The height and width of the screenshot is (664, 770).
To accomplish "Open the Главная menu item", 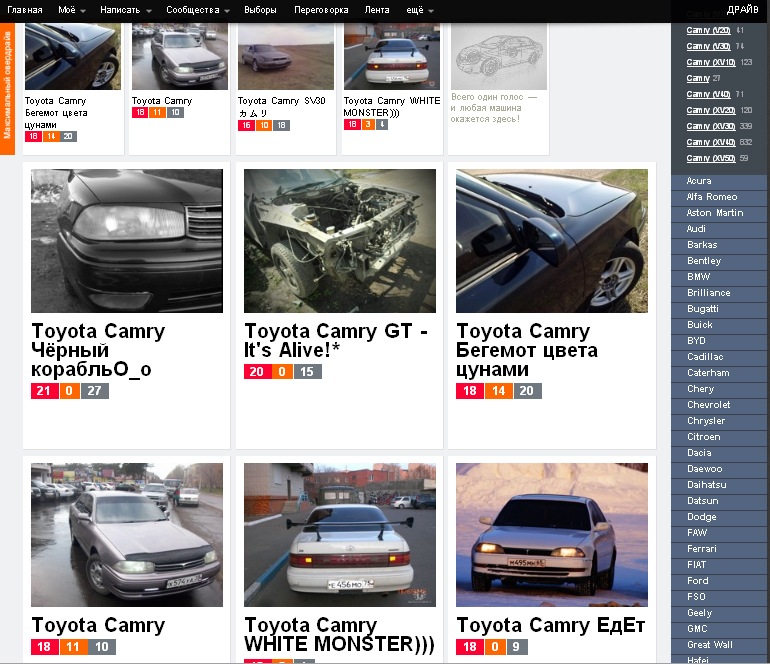I will [x=25, y=10].
